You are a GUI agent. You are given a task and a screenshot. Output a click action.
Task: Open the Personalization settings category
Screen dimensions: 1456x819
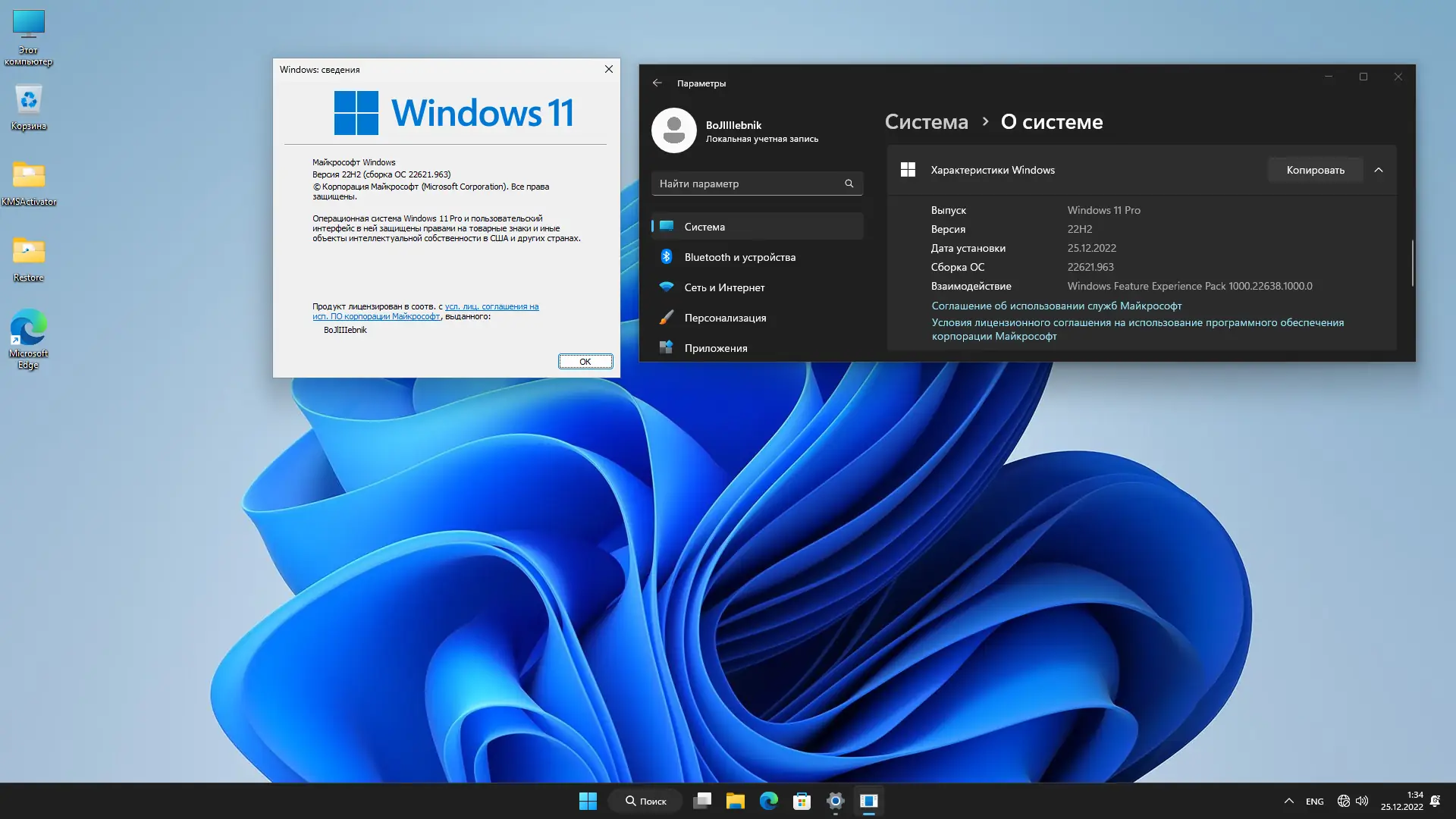(725, 318)
